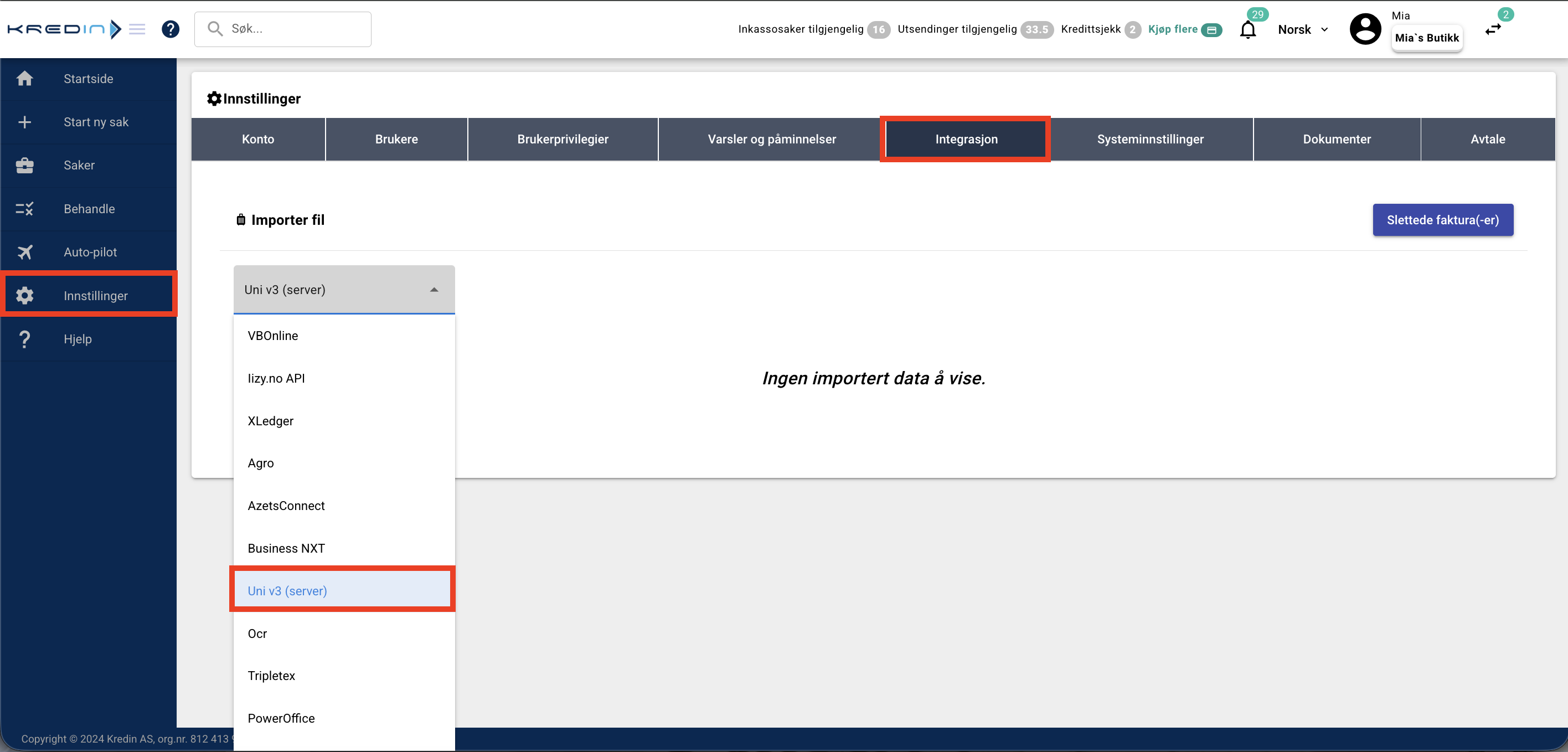Image resolution: width=1568 pixels, height=752 pixels.
Task: Switch to the Systeminnstillinger tab
Action: [1150, 139]
